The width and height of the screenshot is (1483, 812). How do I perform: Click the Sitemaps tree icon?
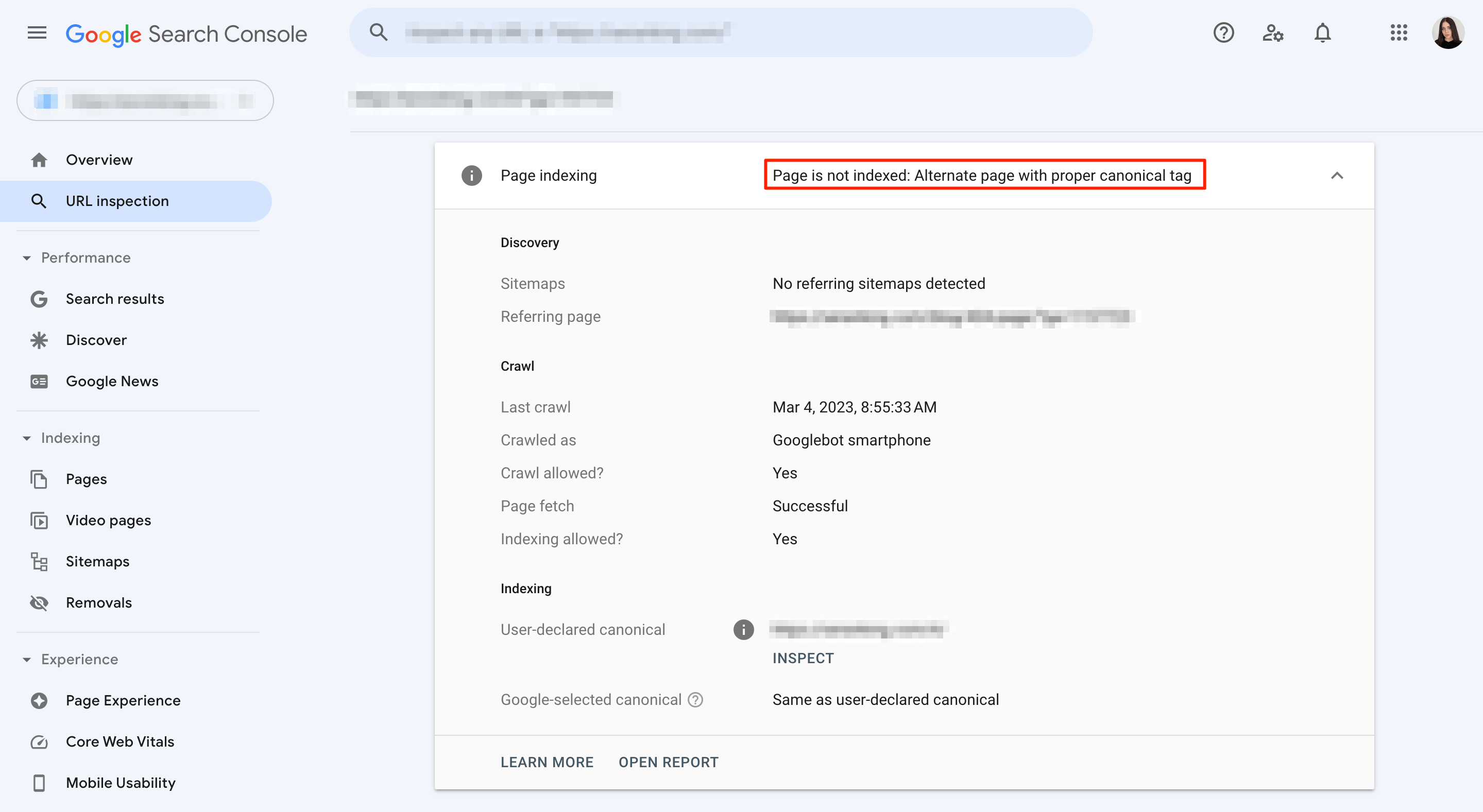point(39,562)
